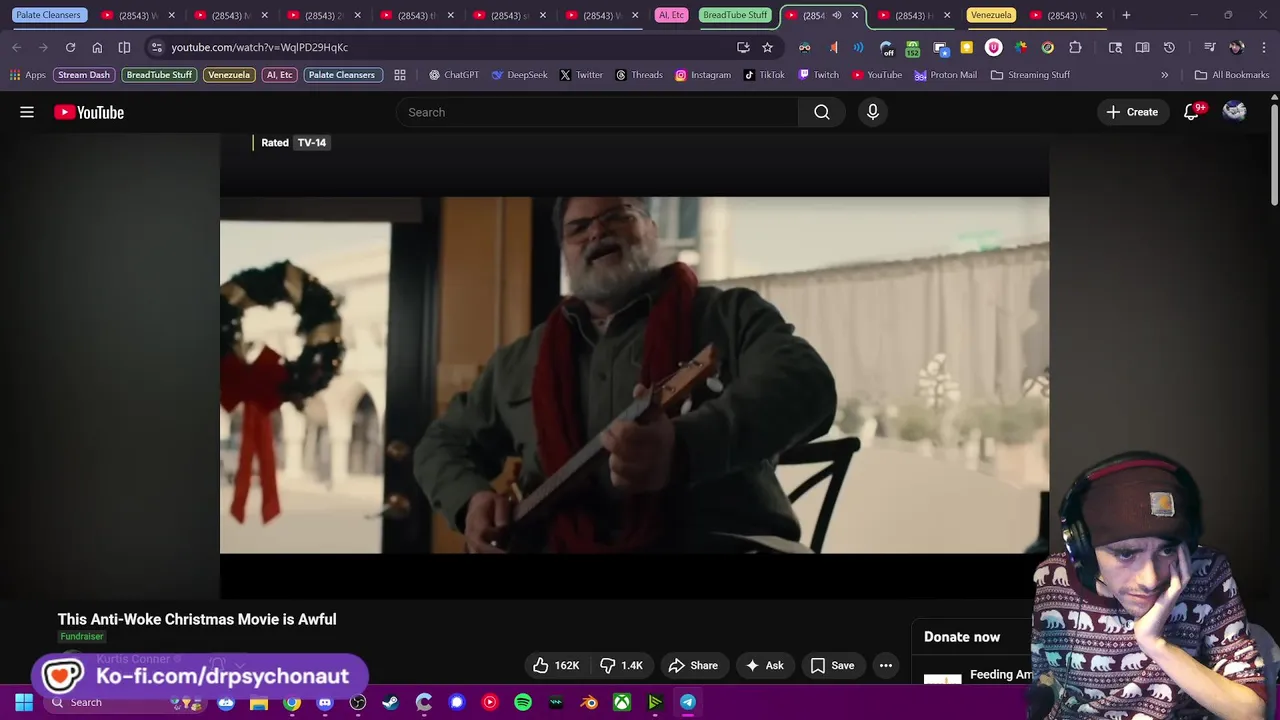Open the AI, Etc bookmark group
The image size is (1280, 720).
coord(279,75)
